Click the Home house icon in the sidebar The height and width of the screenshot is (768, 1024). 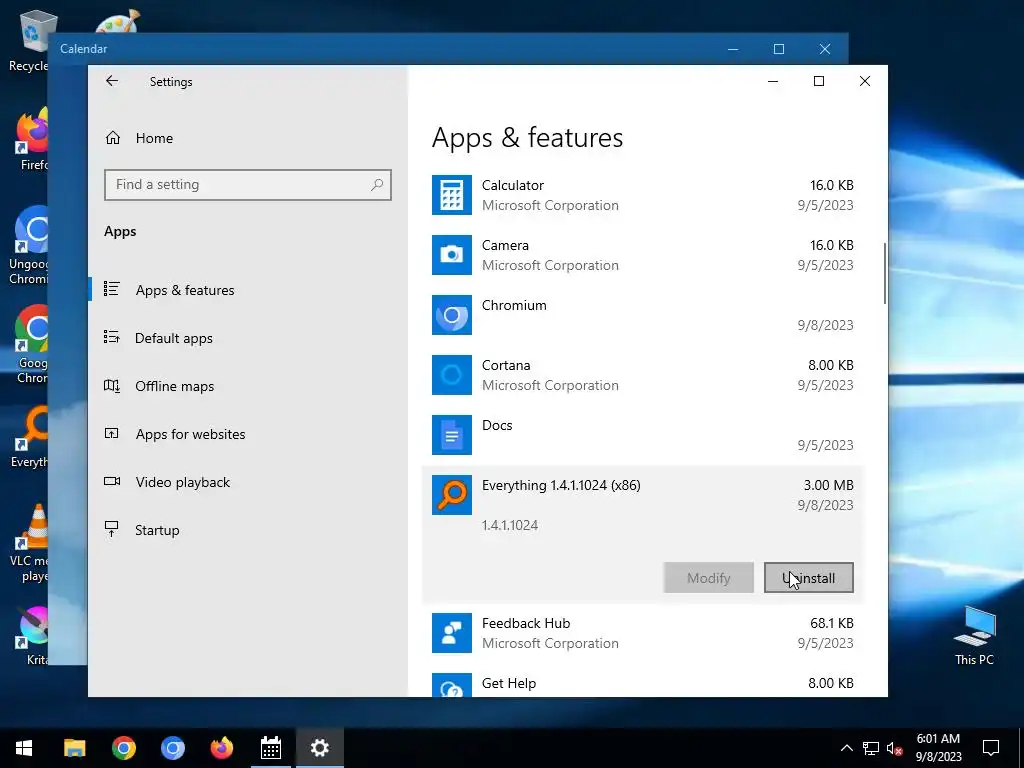tap(113, 138)
